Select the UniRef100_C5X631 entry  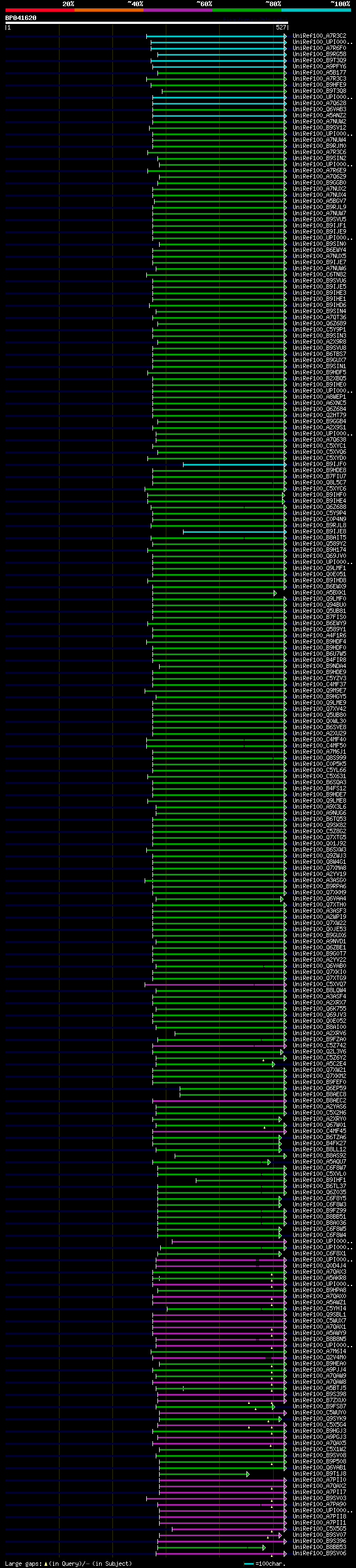coord(319,776)
